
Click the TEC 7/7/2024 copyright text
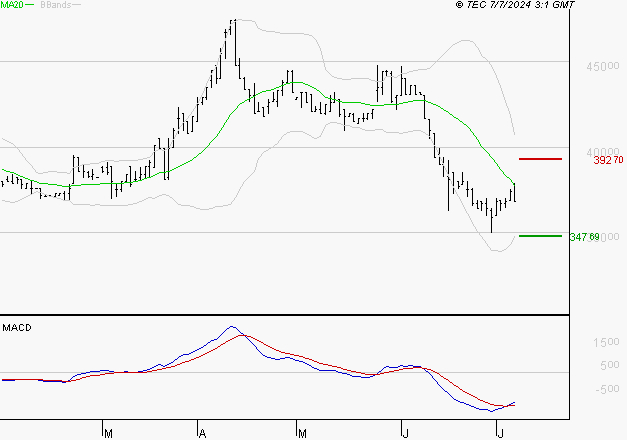pyautogui.click(x=515, y=5)
